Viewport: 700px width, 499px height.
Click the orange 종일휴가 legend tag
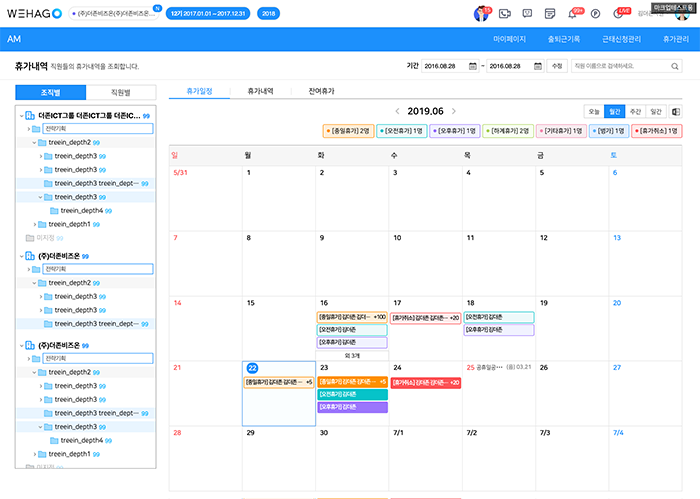pyautogui.click(x=347, y=131)
